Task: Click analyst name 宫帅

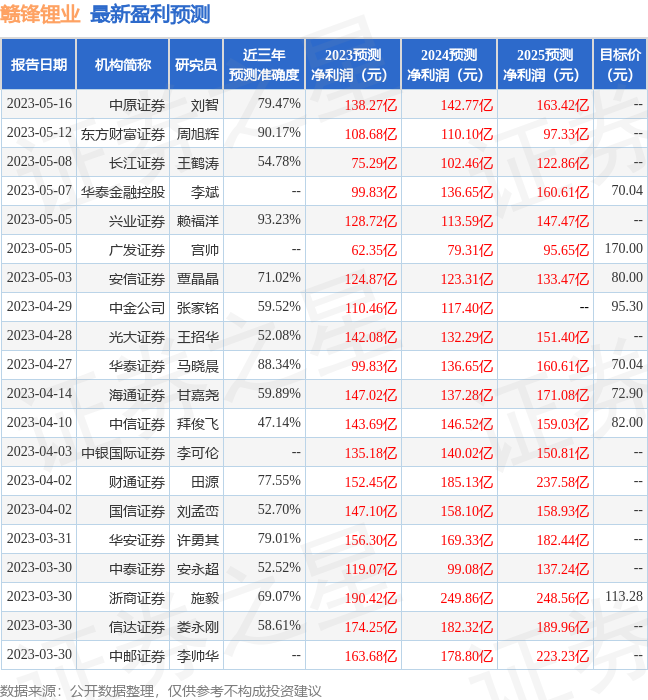Action: tap(205, 250)
